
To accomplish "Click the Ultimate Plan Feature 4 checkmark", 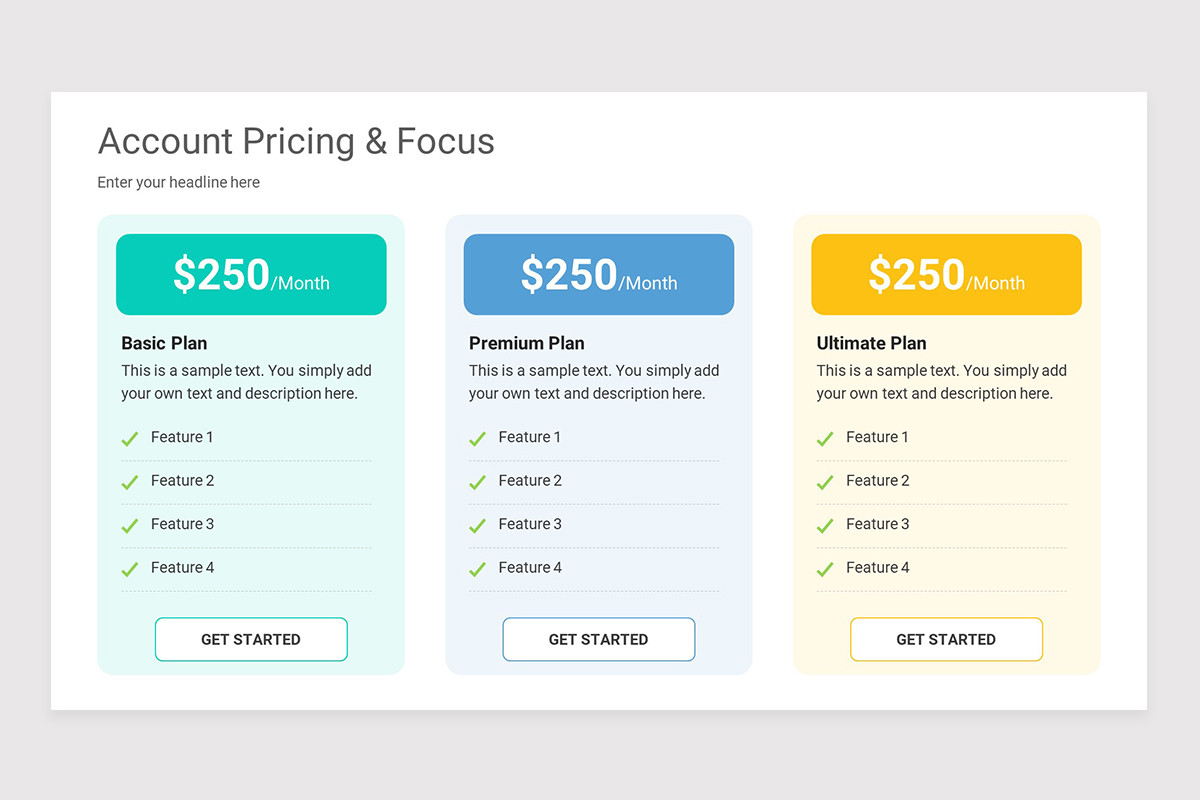I will coord(825,569).
